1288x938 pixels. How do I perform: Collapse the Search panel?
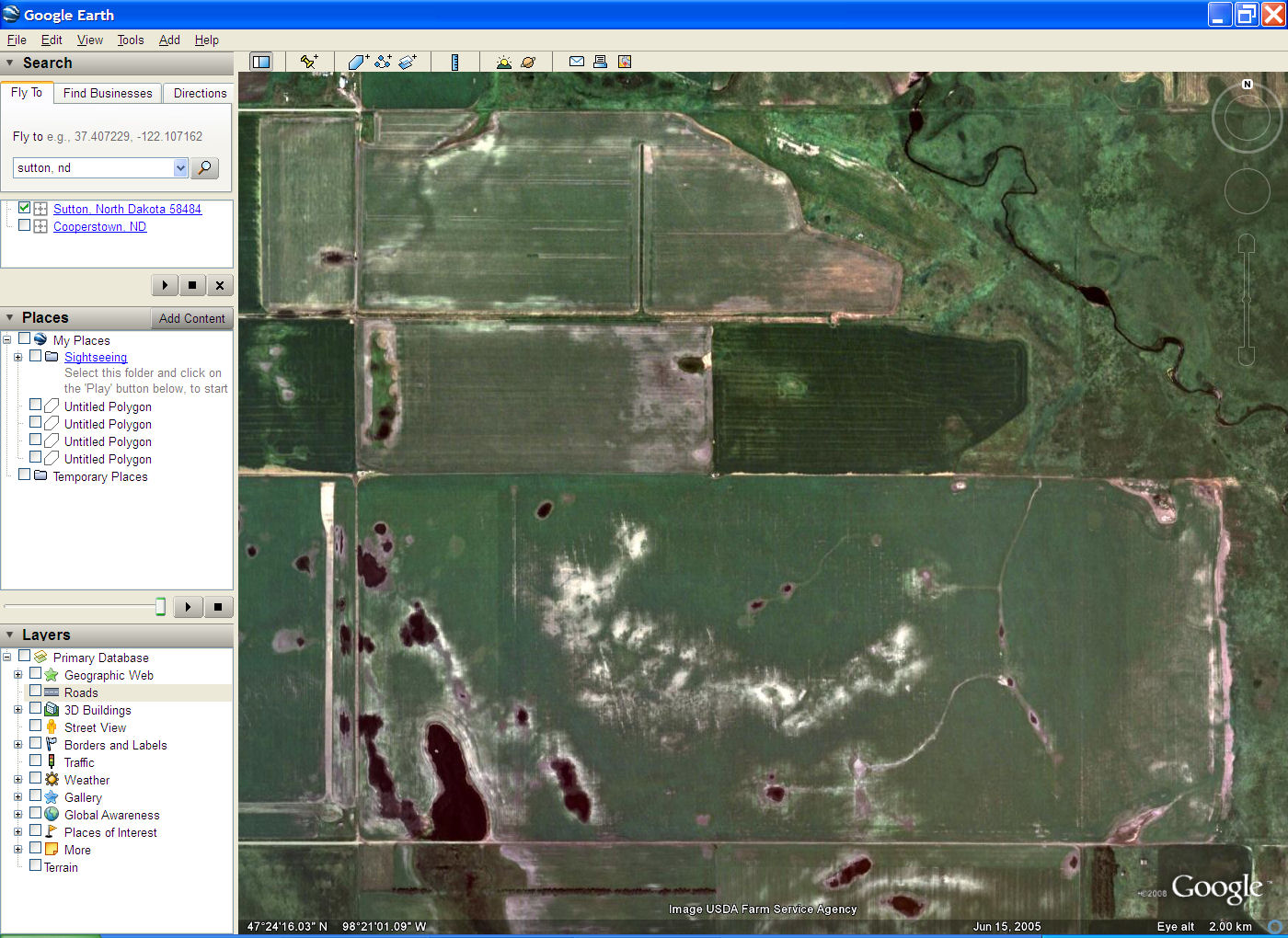point(10,63)
